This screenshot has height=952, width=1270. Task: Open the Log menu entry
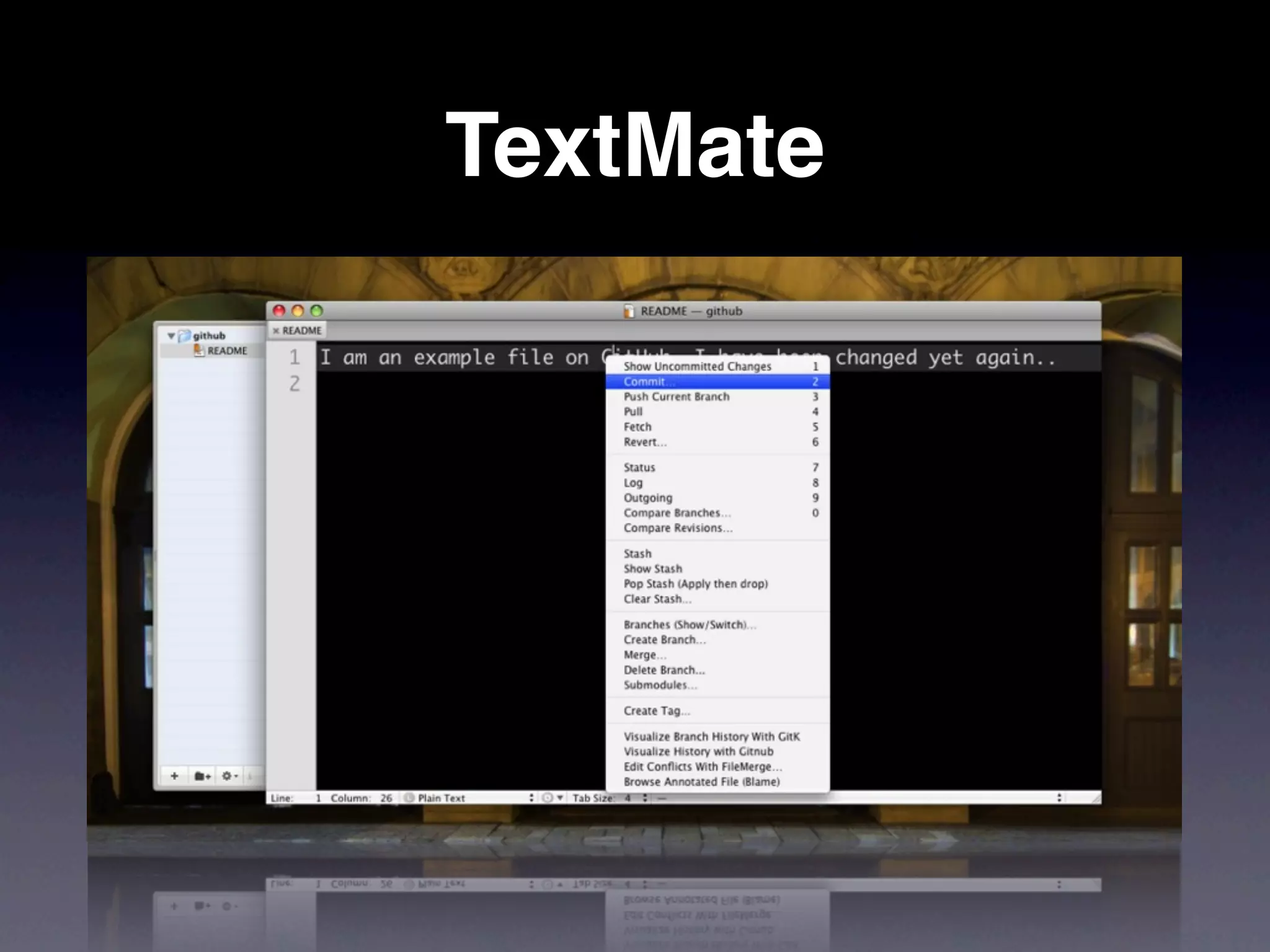tap(717, 483)
